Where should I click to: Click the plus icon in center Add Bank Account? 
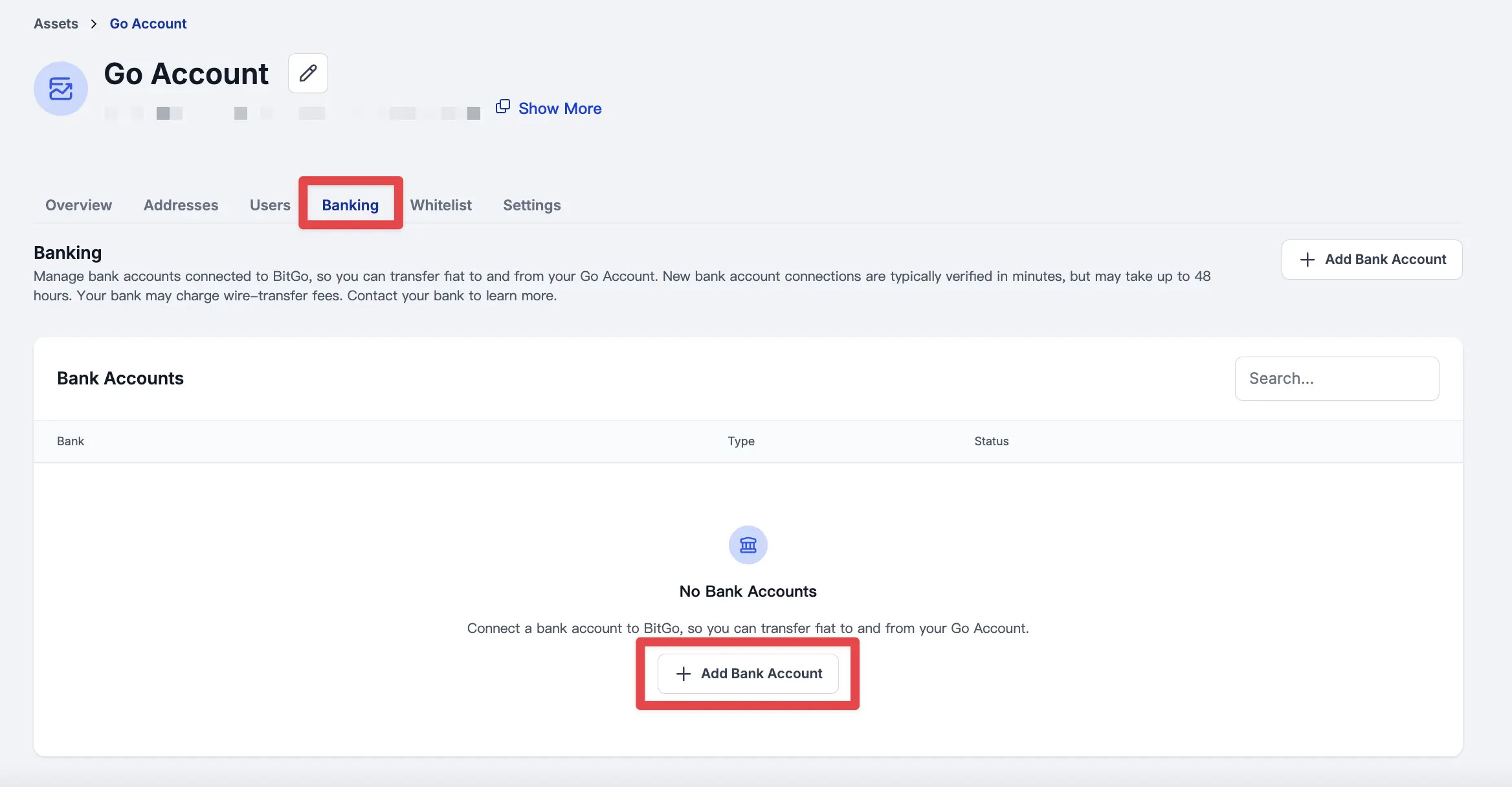tap(684, 674)
